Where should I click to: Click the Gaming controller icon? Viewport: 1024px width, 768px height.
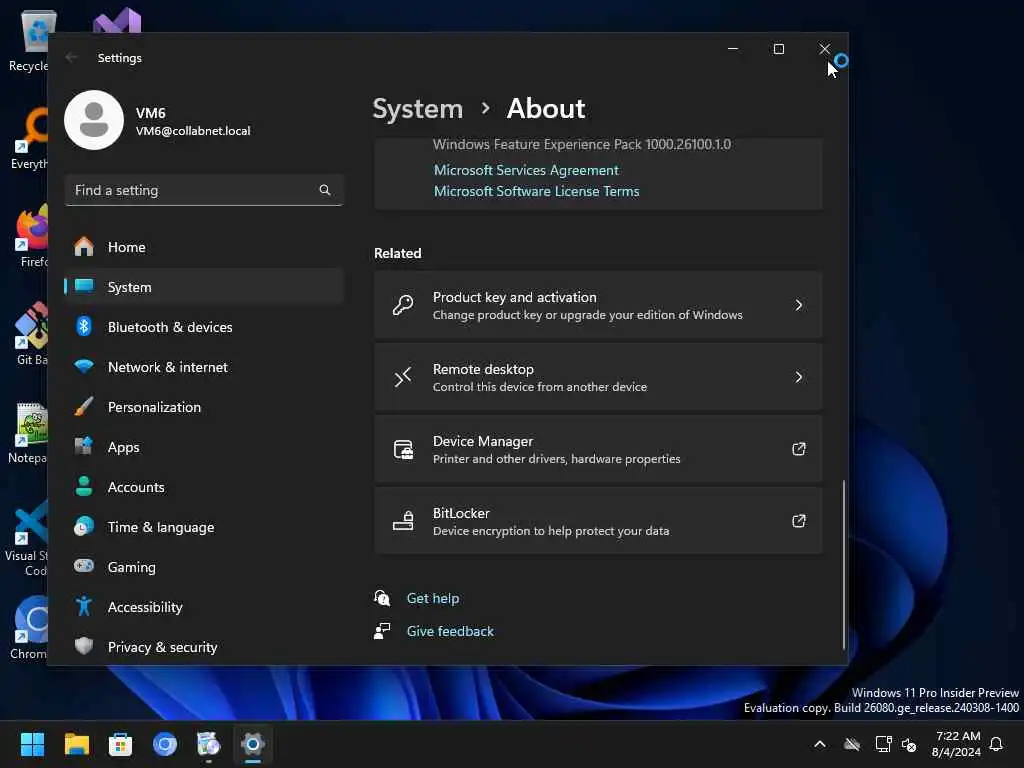[84, 566]
